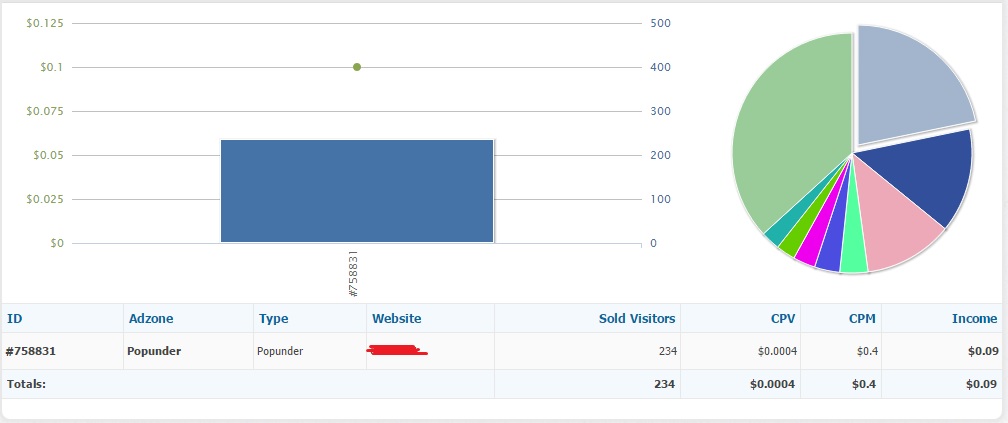
Task: Click the green data point on the chart
Action: click(x=357, y=67)
